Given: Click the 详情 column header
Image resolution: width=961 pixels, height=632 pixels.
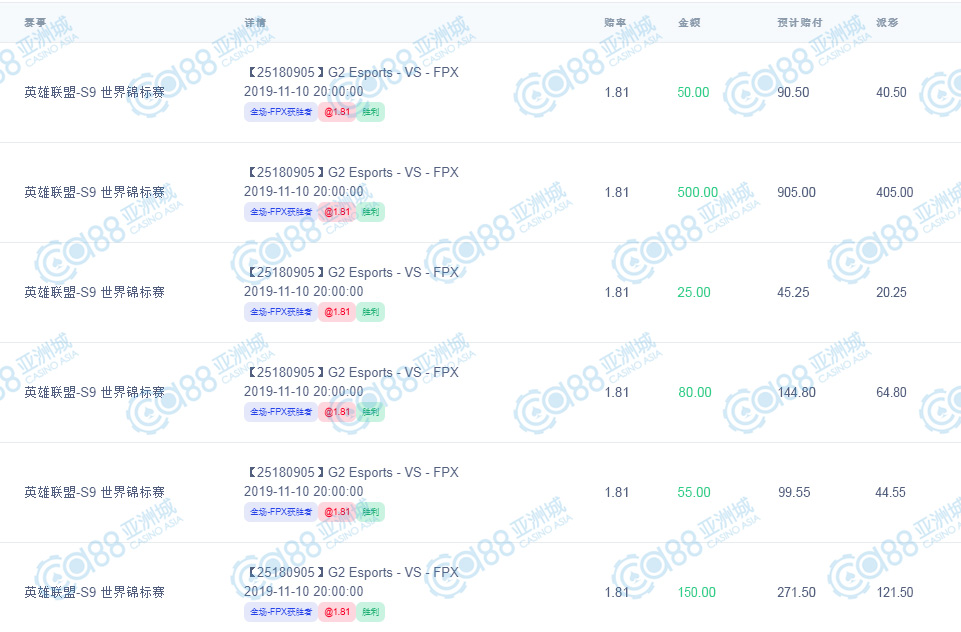Looking at the screenshot, I should click(255, 23).
